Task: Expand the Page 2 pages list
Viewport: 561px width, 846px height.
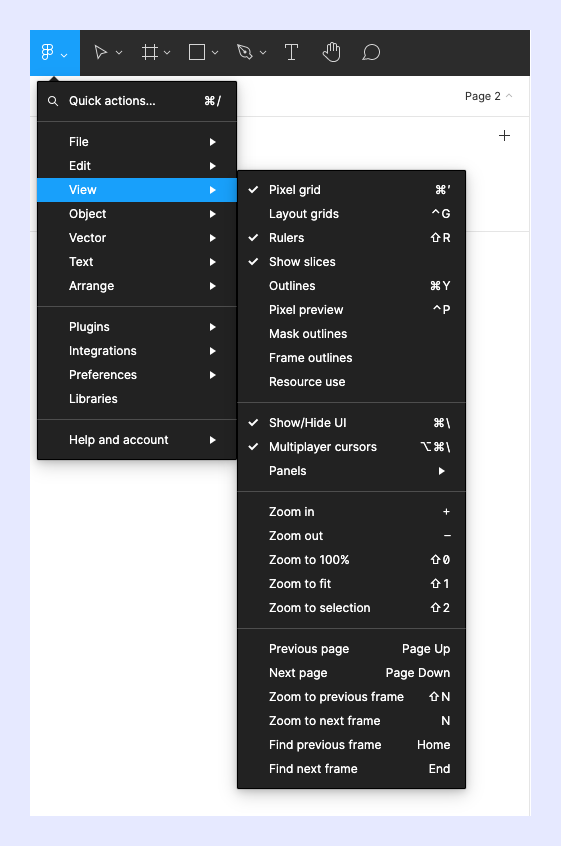Action: 488,96
